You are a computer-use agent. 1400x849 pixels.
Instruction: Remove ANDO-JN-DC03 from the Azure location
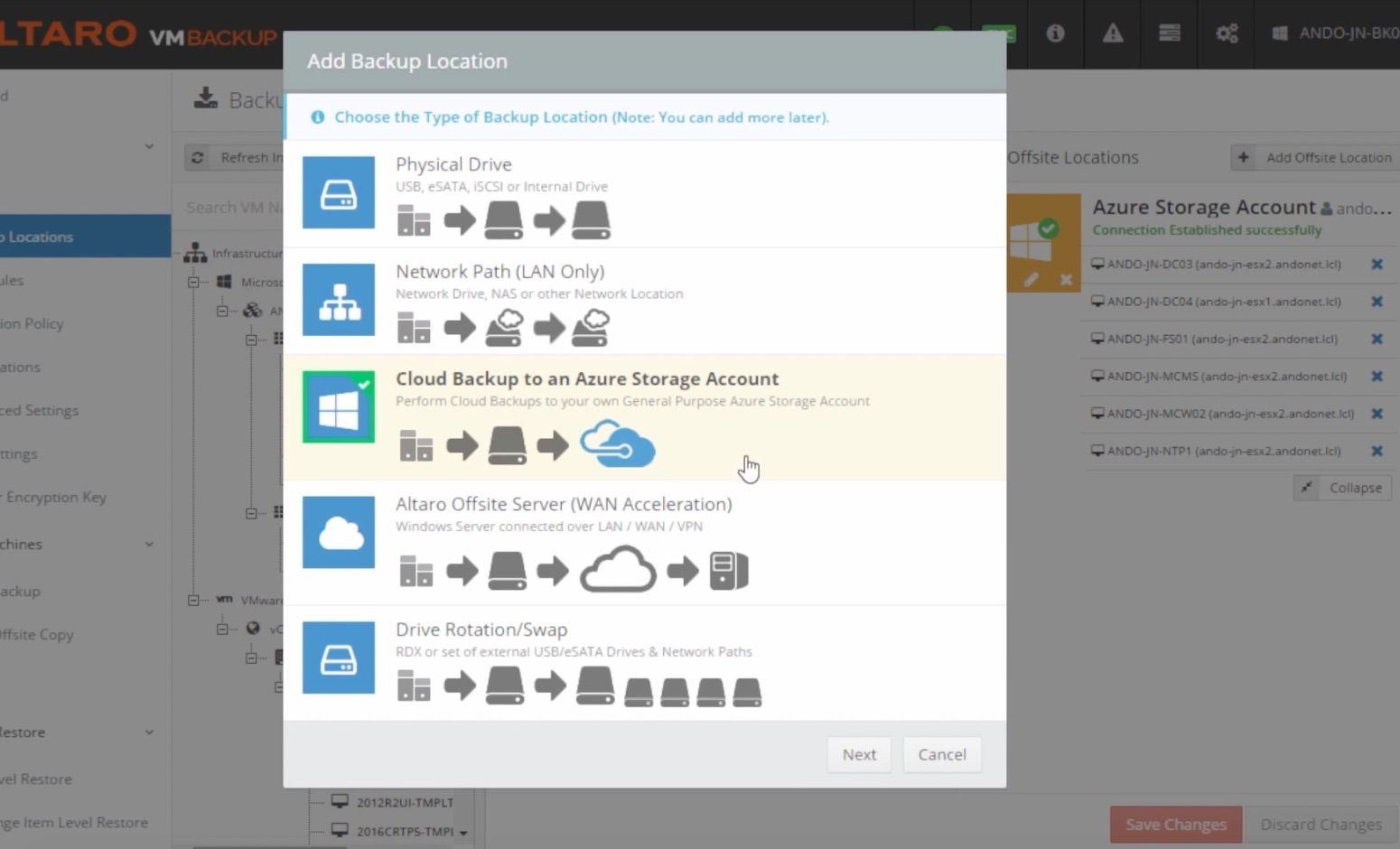(x=1378, y=264)
